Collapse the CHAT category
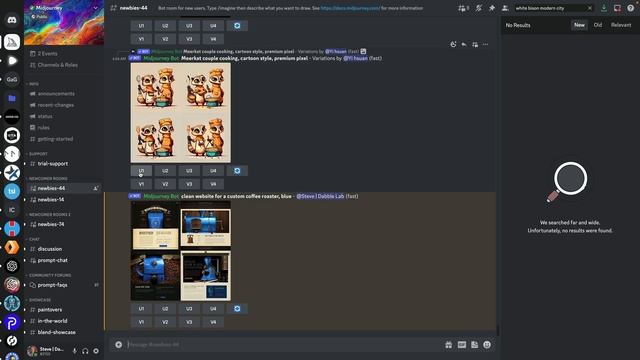The width and height of the screenshot is (640, 360). [x=34, y=239]
